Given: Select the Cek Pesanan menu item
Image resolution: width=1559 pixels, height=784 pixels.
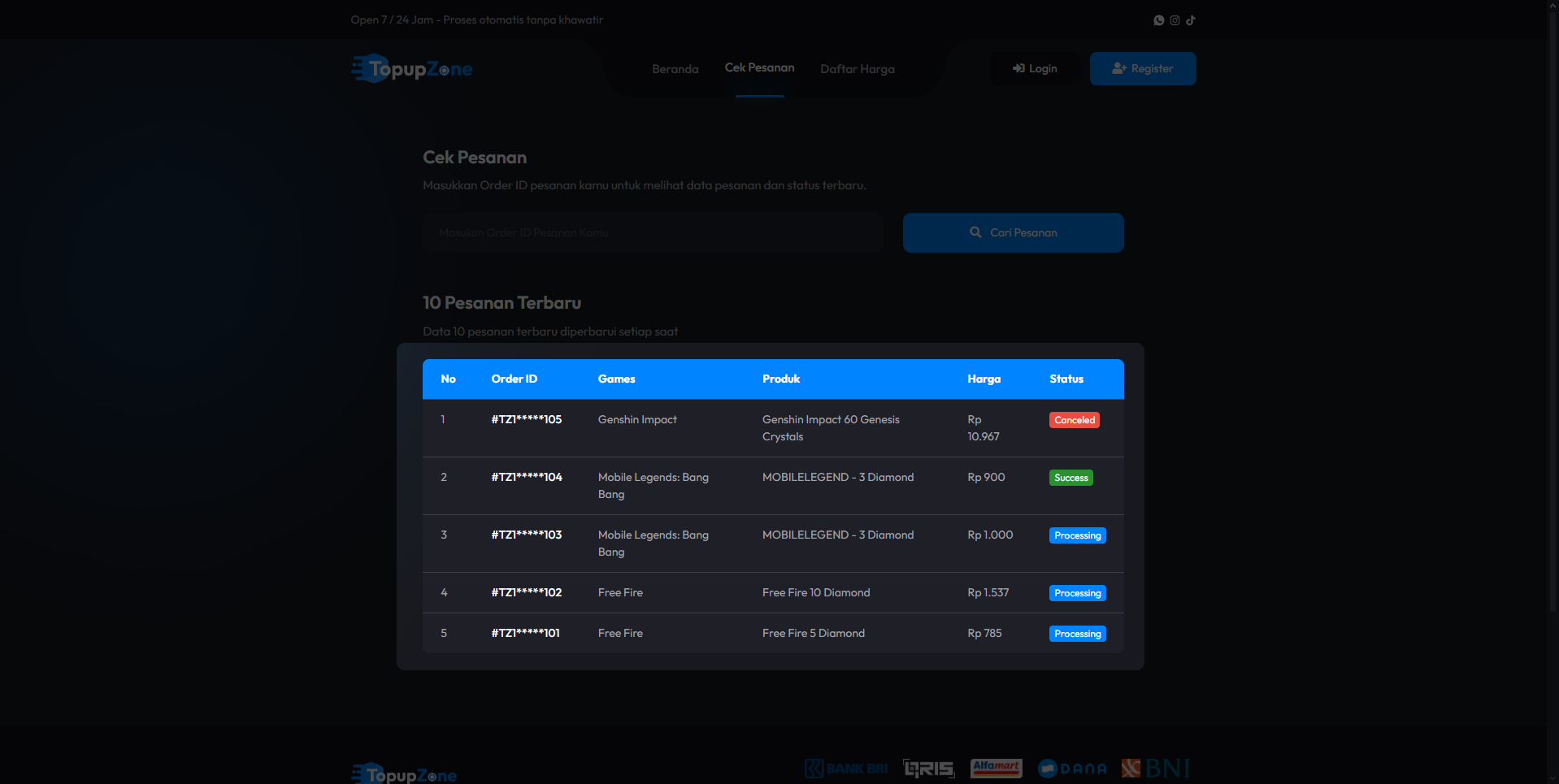Looking at the screenshot, I should pos(760,67).
